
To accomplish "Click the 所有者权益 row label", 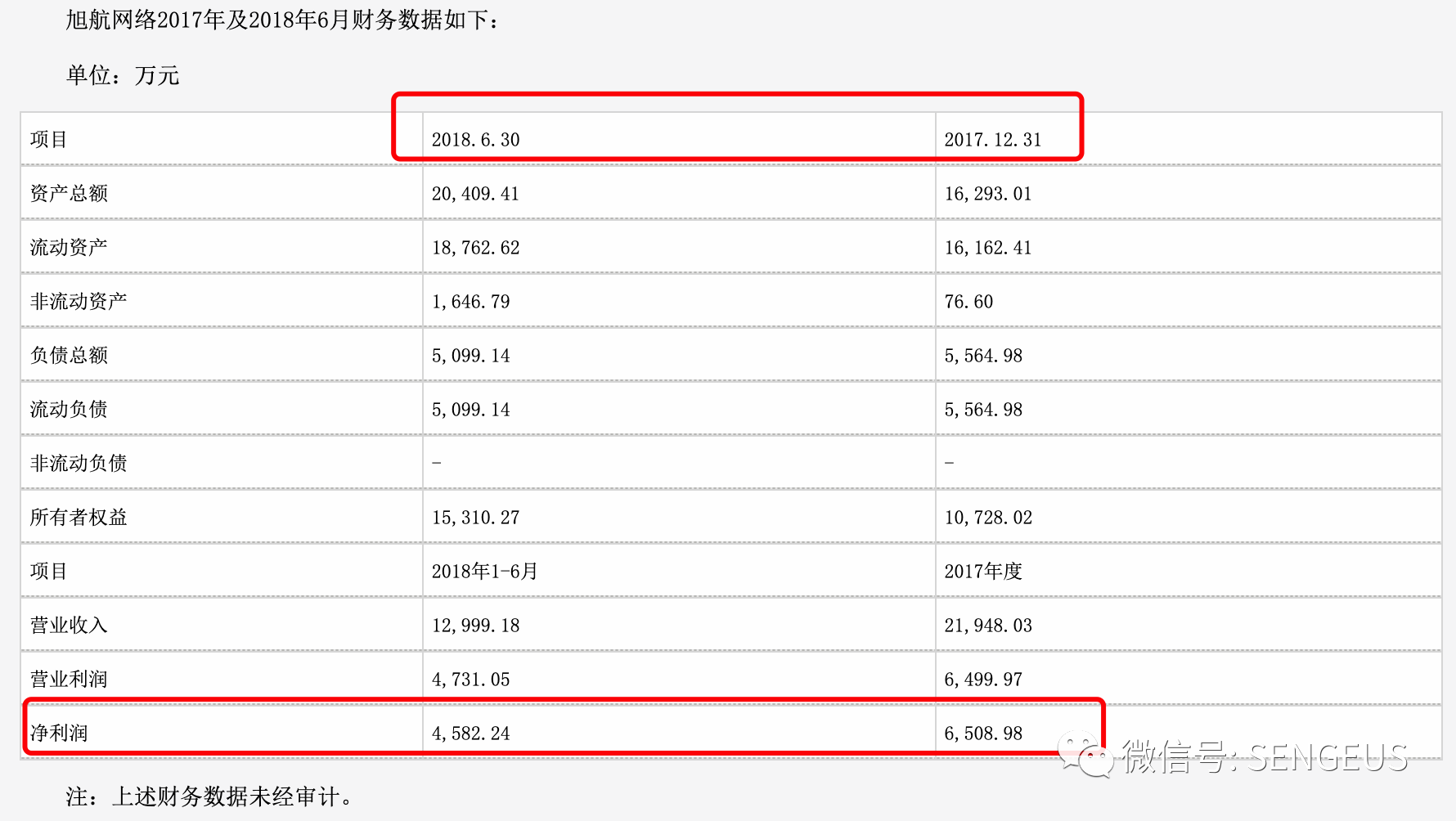I will tap(79, 518).
